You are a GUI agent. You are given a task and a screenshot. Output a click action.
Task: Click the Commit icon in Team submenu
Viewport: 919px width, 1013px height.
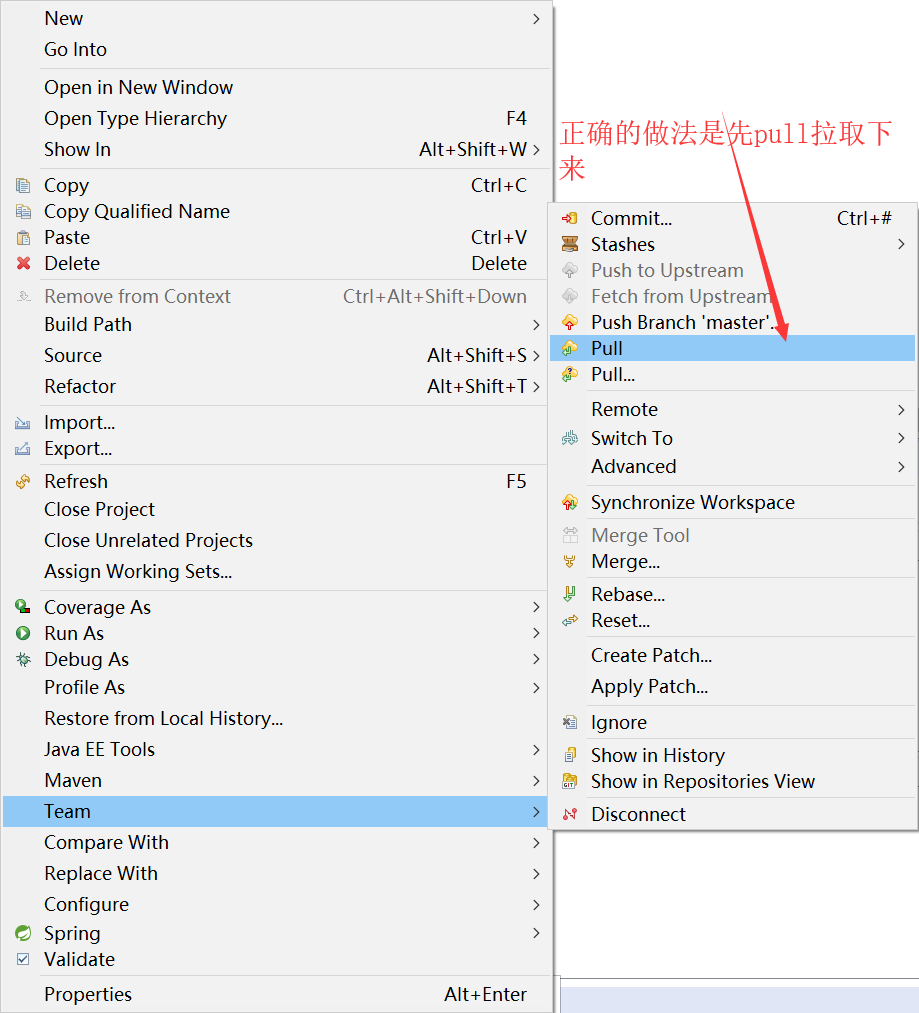(569, 218)
